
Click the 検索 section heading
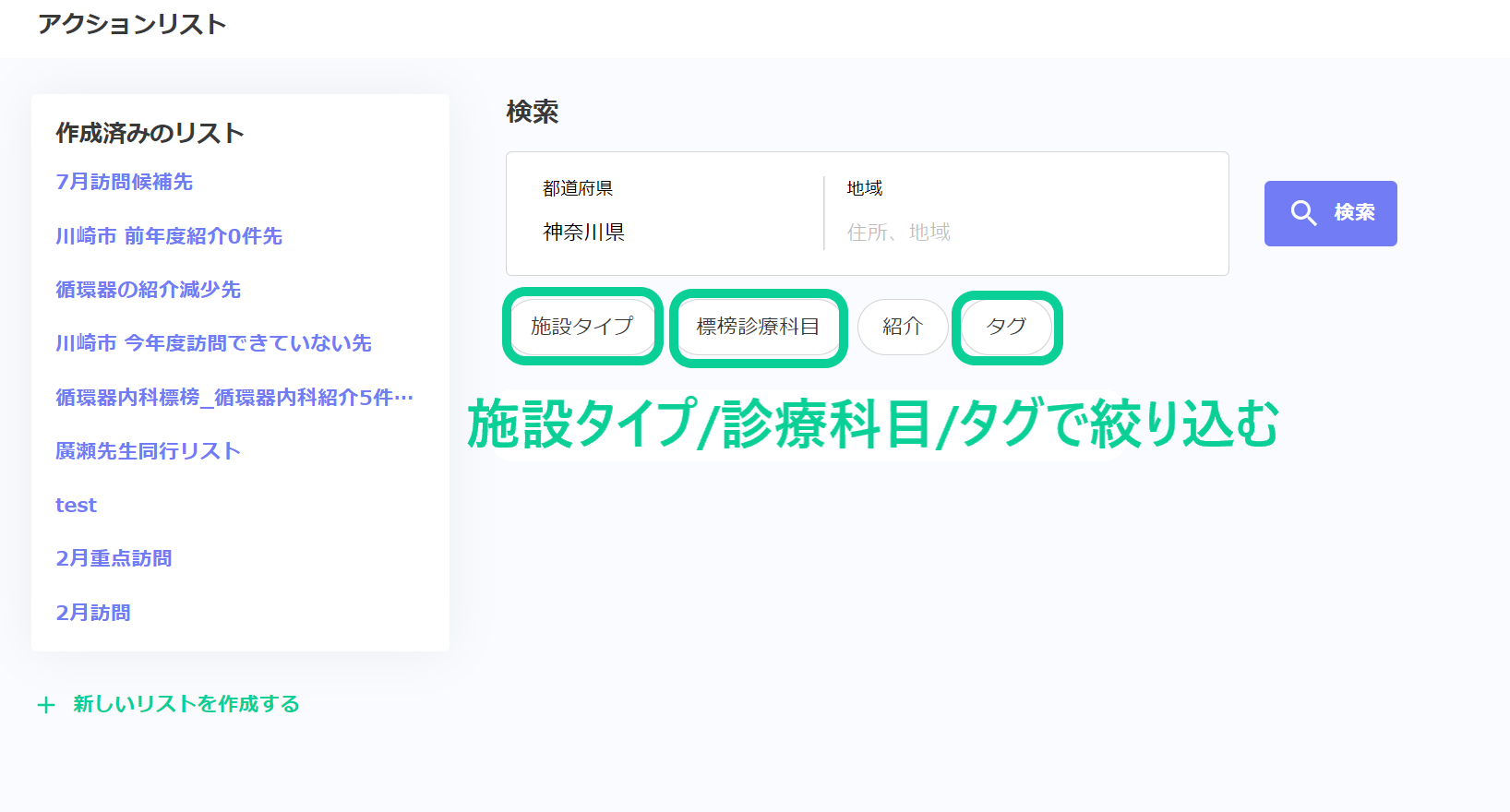coord(533,112)
